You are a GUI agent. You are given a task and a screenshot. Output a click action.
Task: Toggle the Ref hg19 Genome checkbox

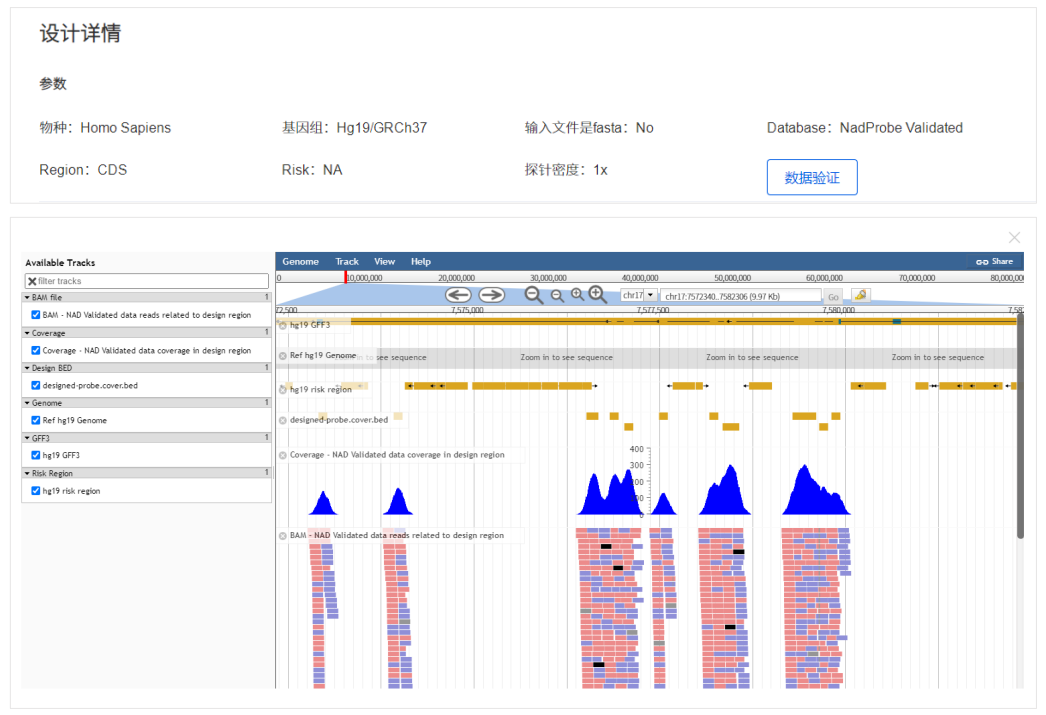point(36,420)
